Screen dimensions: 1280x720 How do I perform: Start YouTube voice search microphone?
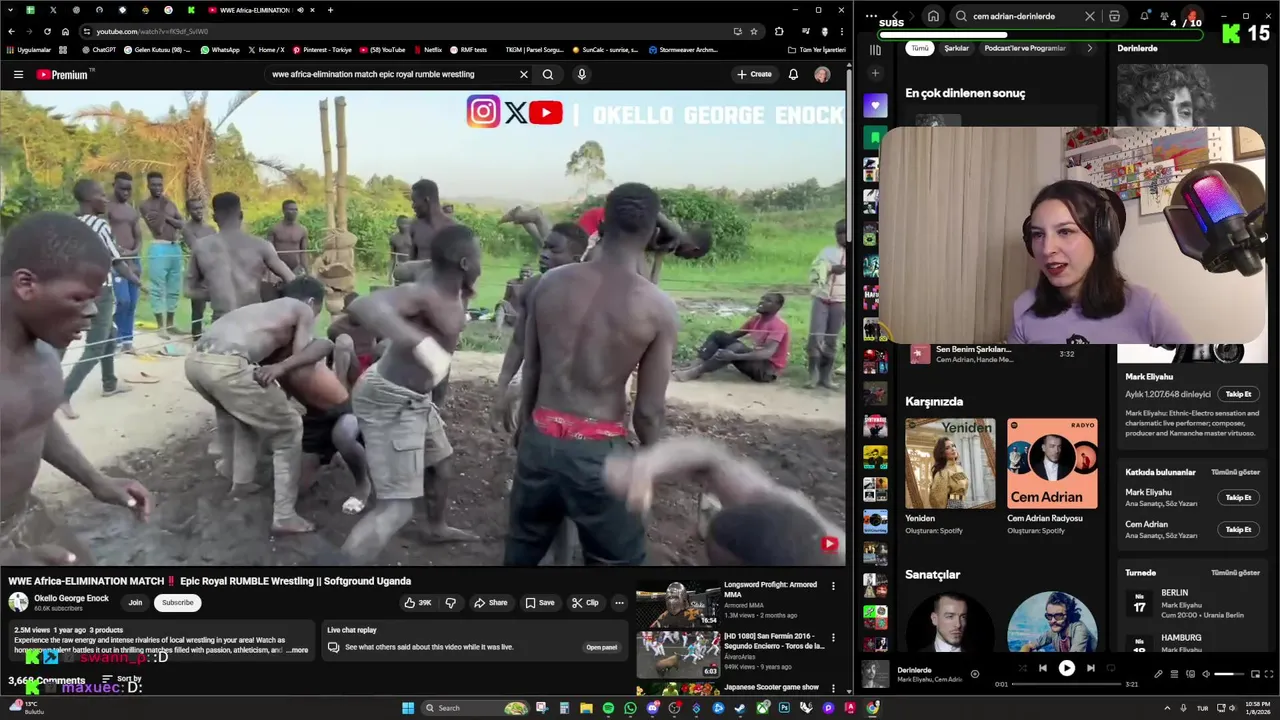(581, 74)
